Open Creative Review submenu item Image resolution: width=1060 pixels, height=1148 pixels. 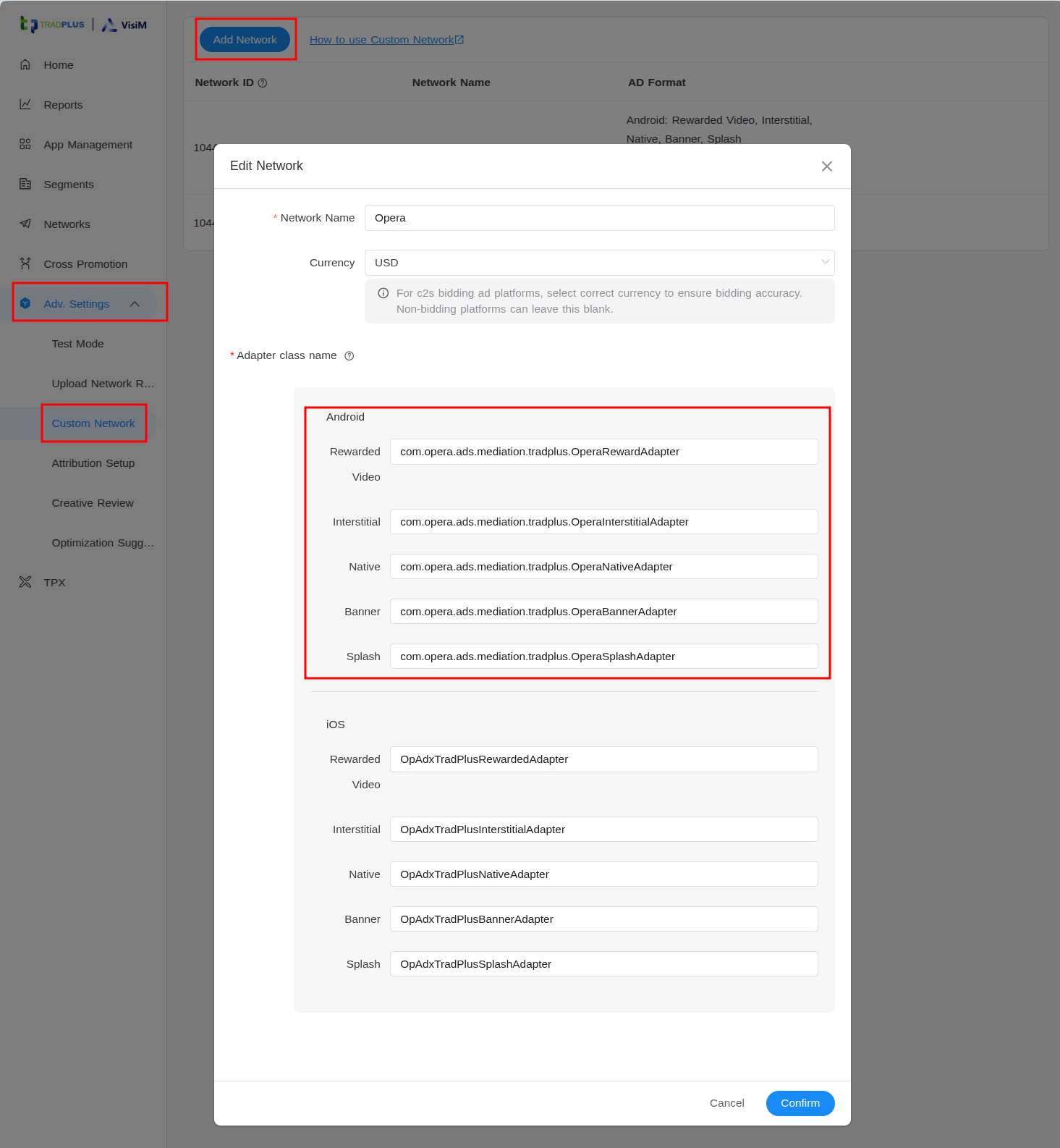[x=93, y=503]
